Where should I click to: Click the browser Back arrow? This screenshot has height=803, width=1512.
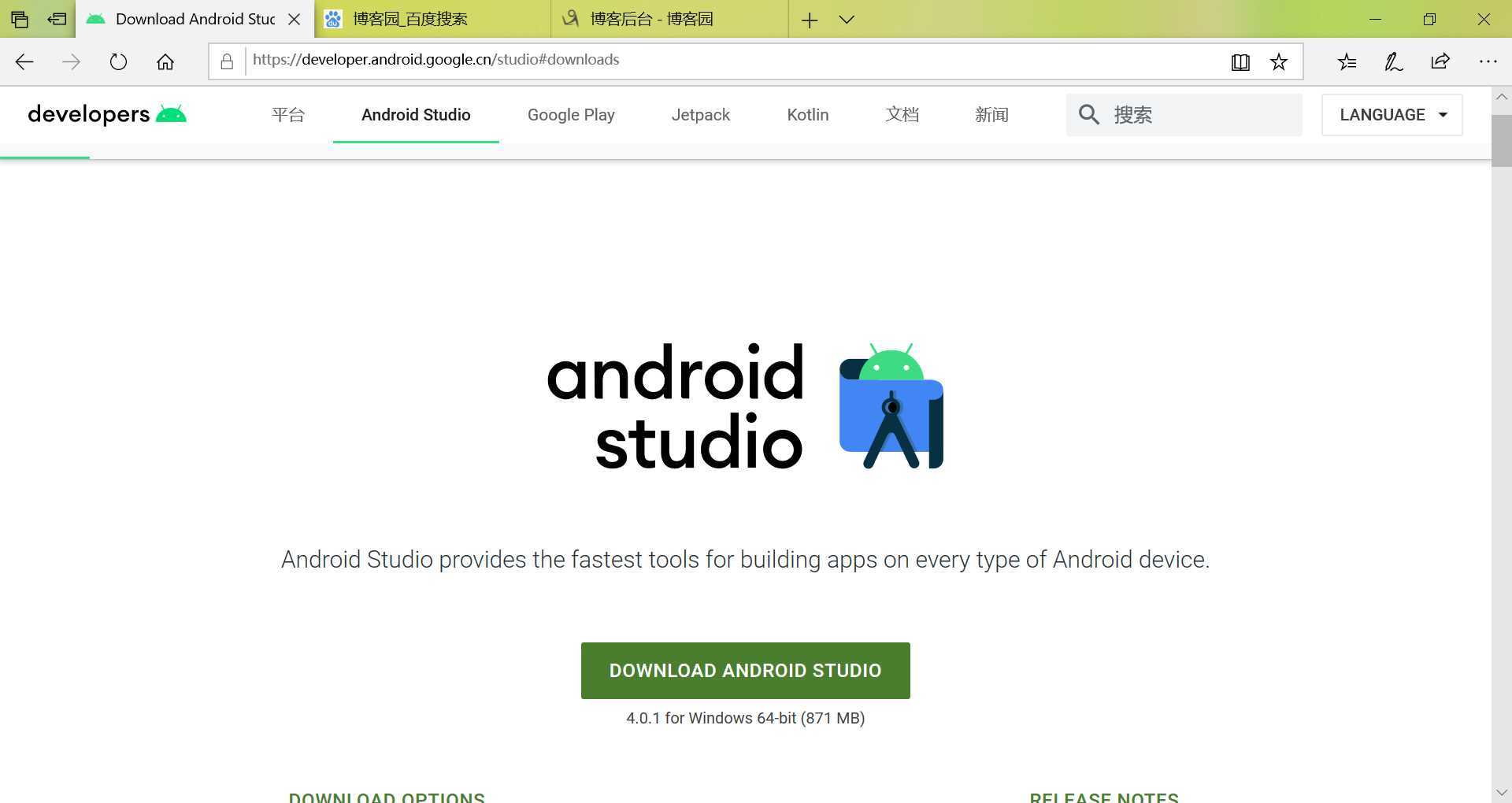pyautogui.click(x=24, y=62)
